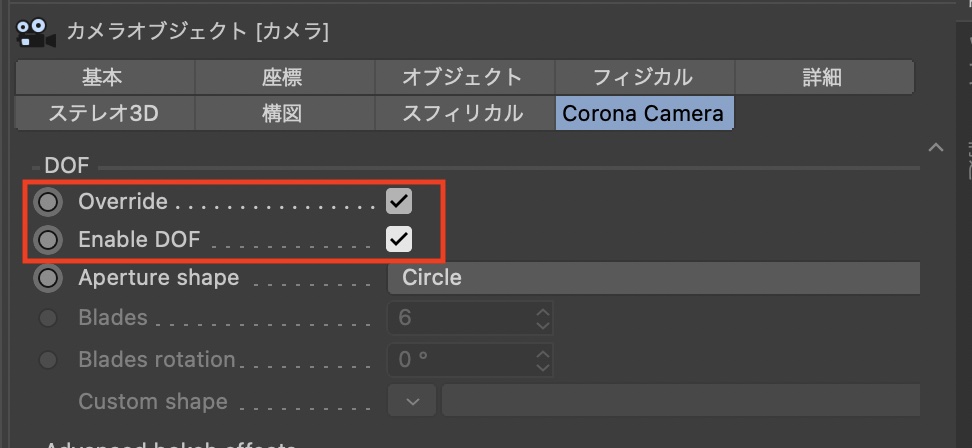This screenshot has height=448, width=972.
Task: Expand the Custom shape dropdown arrow
Action: pos(413,402)
